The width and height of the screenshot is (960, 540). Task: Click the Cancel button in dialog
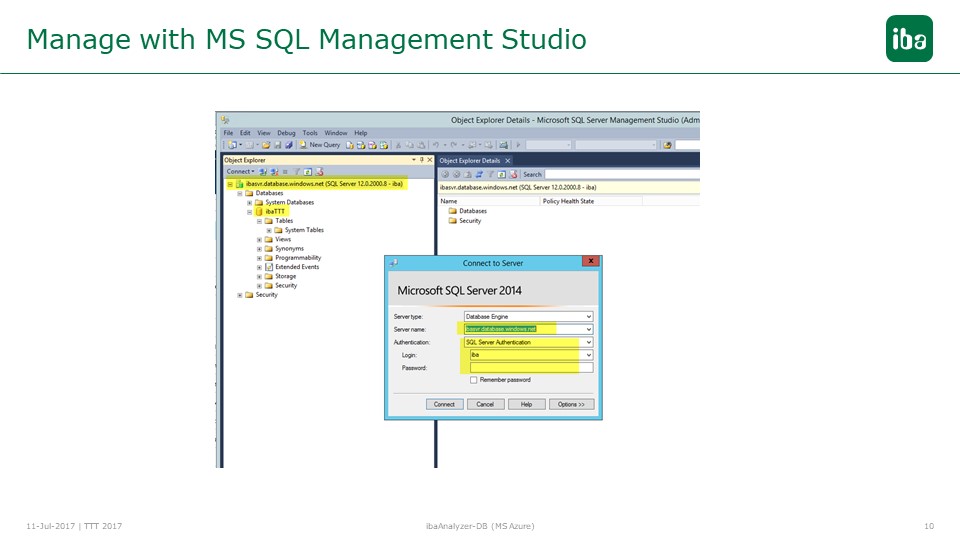pyautogui.click(x=486, y=404)
